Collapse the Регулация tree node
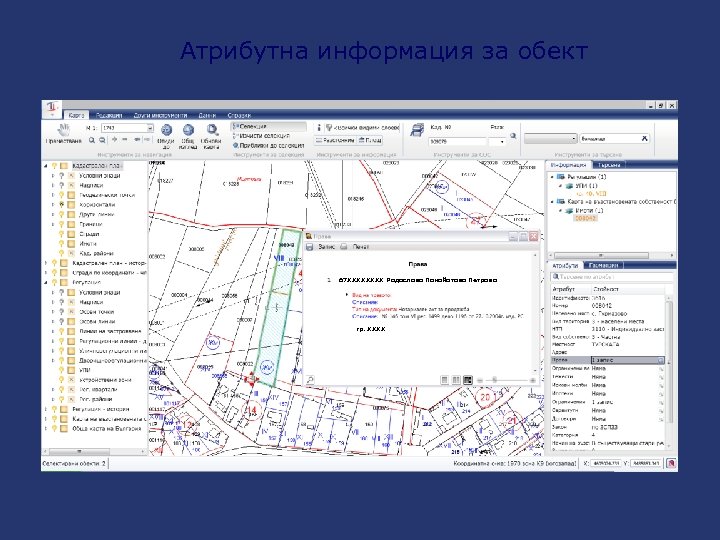720x540 pixels. click(46, 283)
